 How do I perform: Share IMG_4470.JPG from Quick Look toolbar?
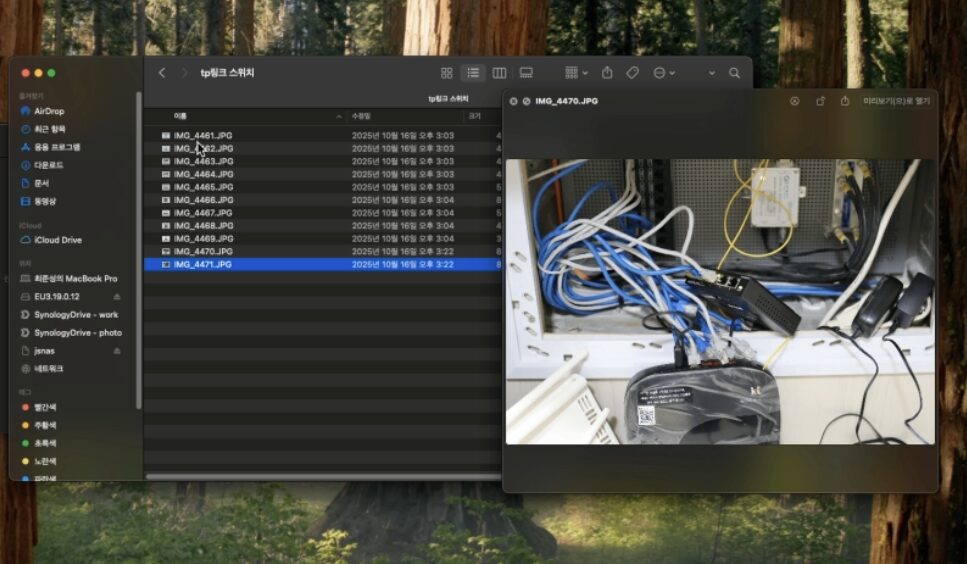click(845, 101)
